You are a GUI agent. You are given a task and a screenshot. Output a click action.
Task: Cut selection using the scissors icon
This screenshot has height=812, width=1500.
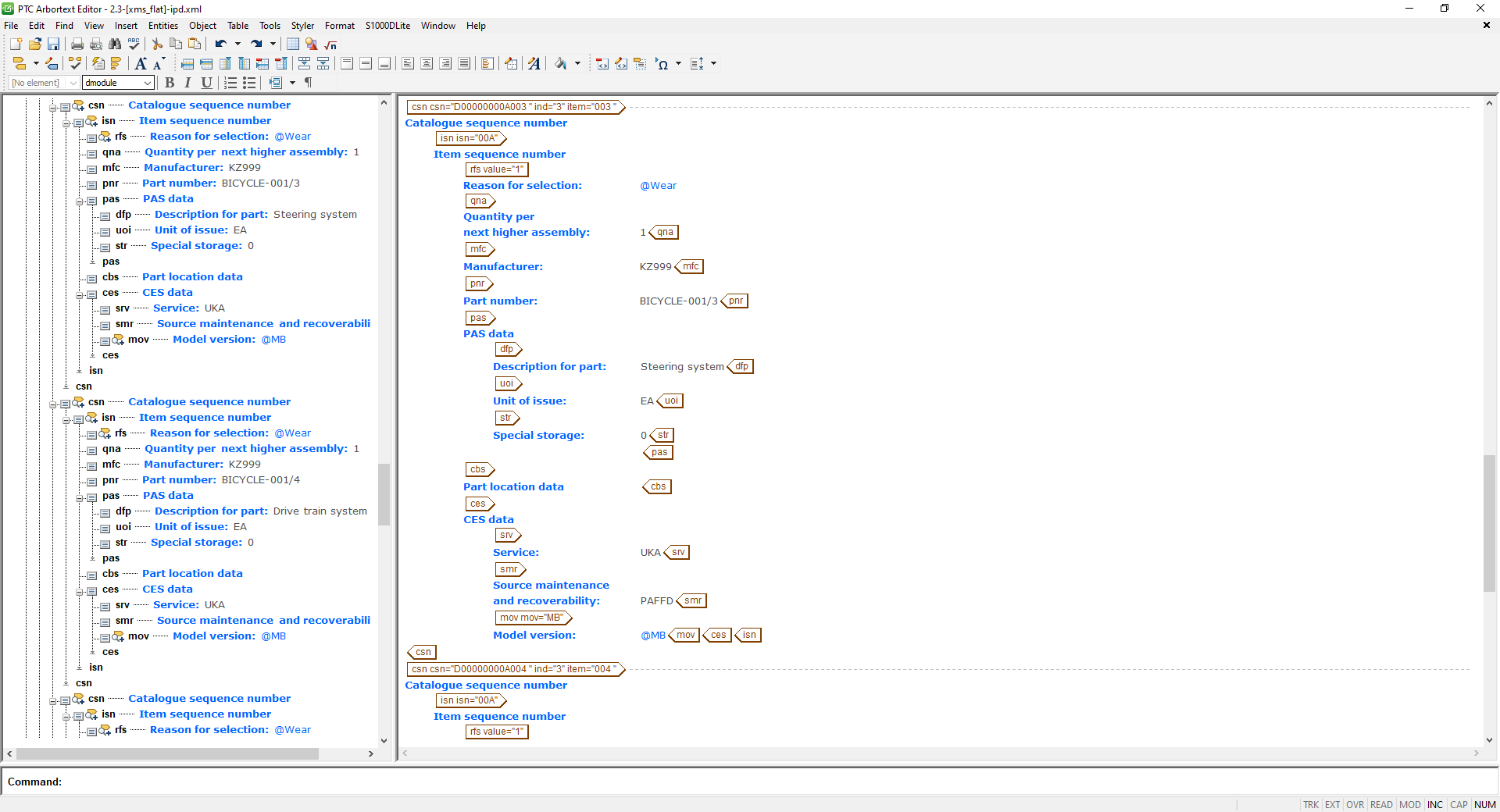click(156, 45)
